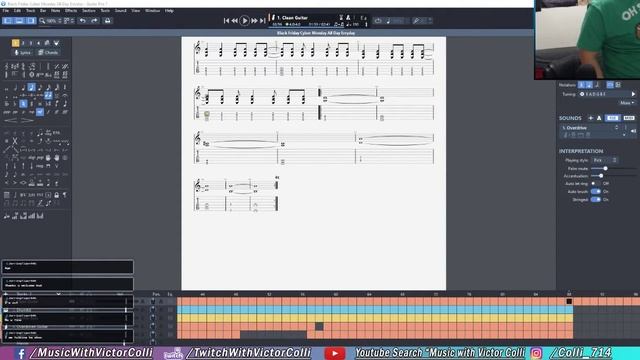Toggle slash notation display
The image size is (640, 360).
pos(598,85)
